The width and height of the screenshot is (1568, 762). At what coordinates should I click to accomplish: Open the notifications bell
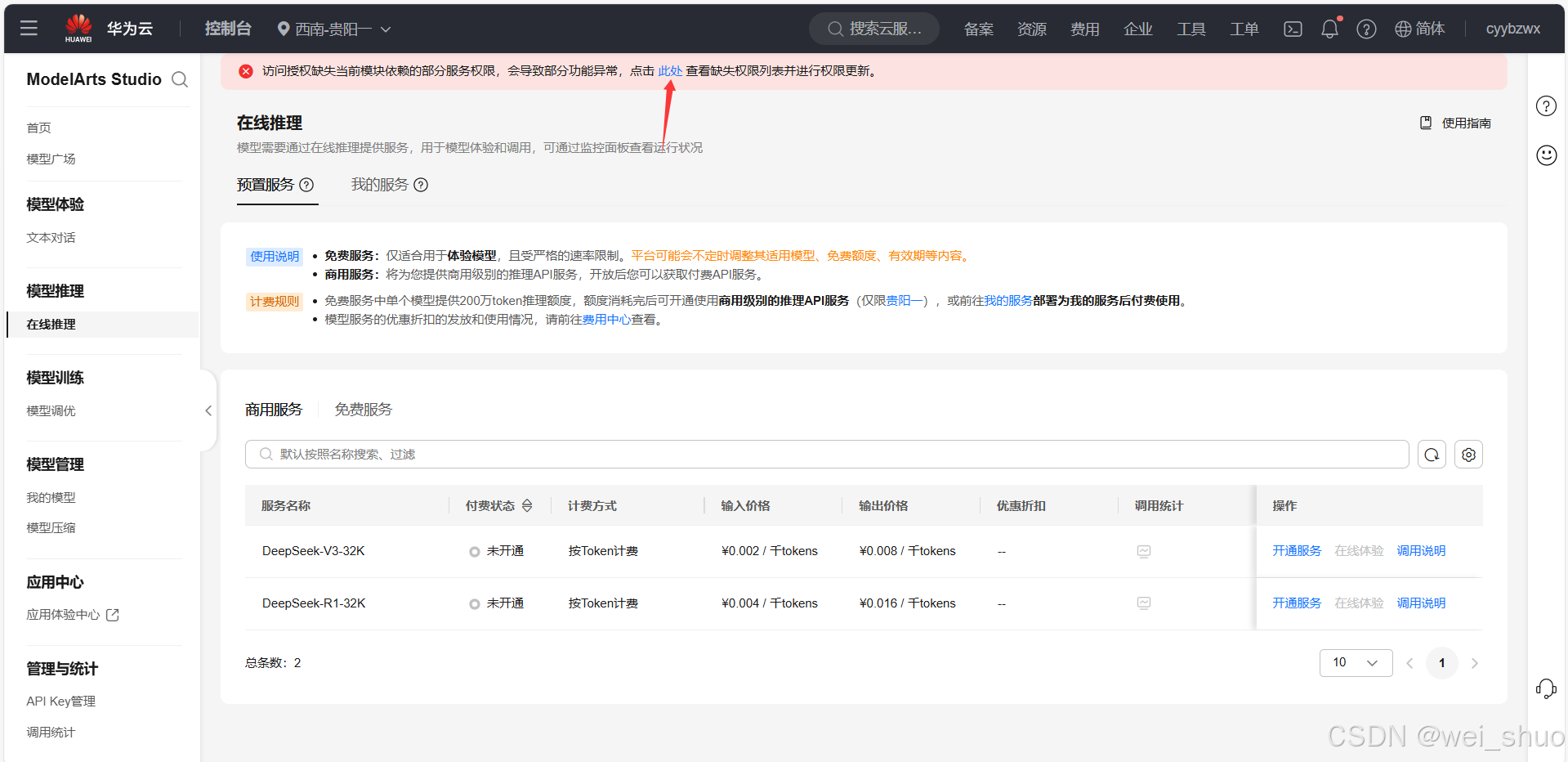click(x=1329, y=29)
